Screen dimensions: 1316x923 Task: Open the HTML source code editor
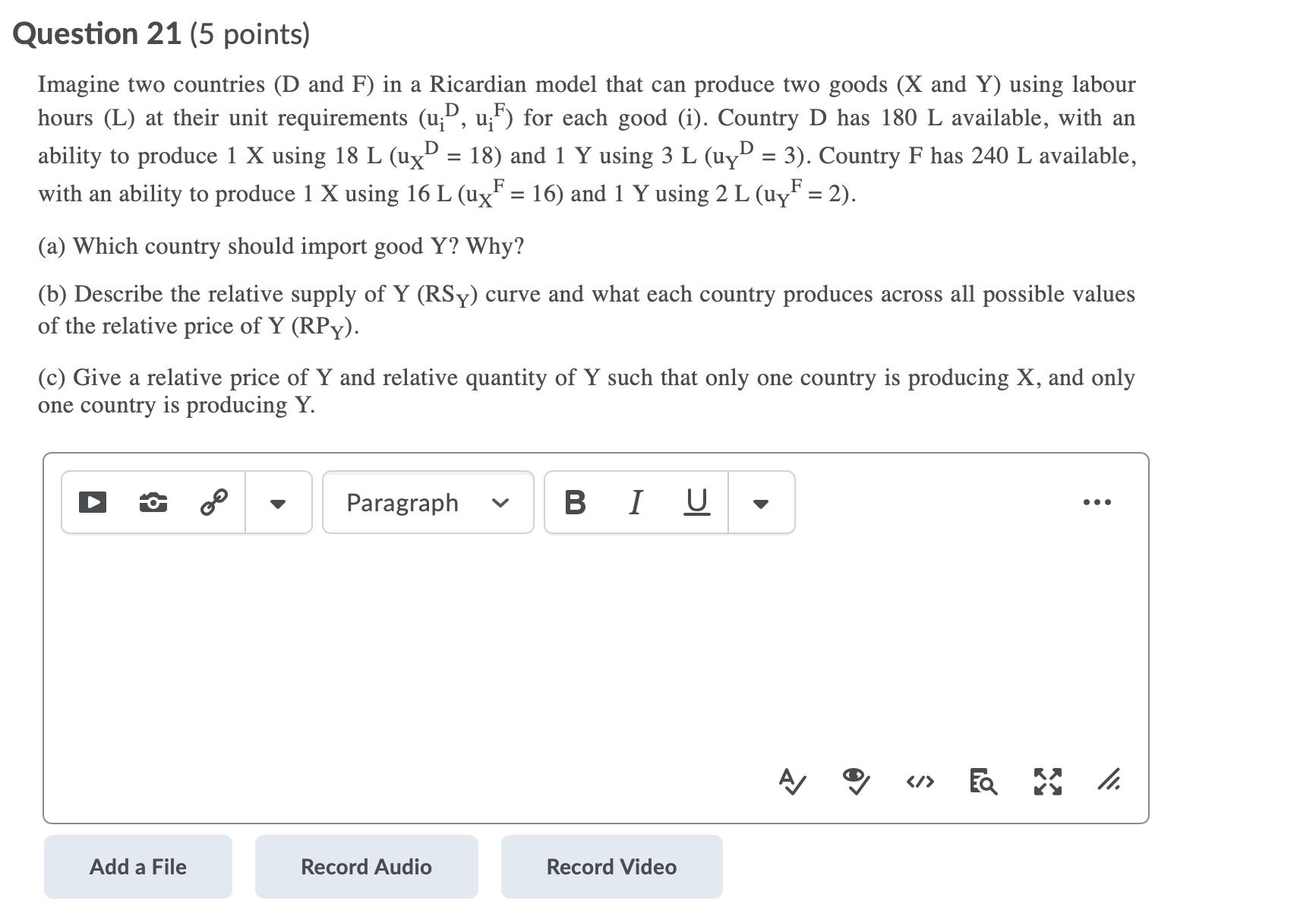tap(919, 779)
